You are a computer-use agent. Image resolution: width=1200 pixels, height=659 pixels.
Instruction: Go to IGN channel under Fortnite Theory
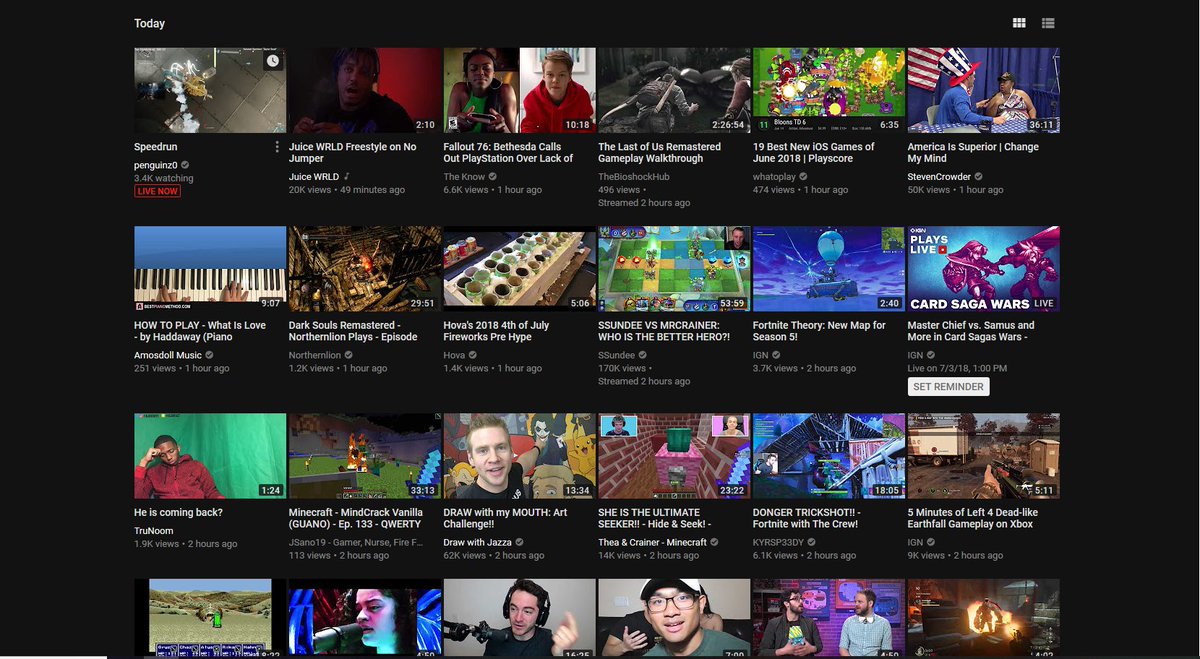point(760,355)
